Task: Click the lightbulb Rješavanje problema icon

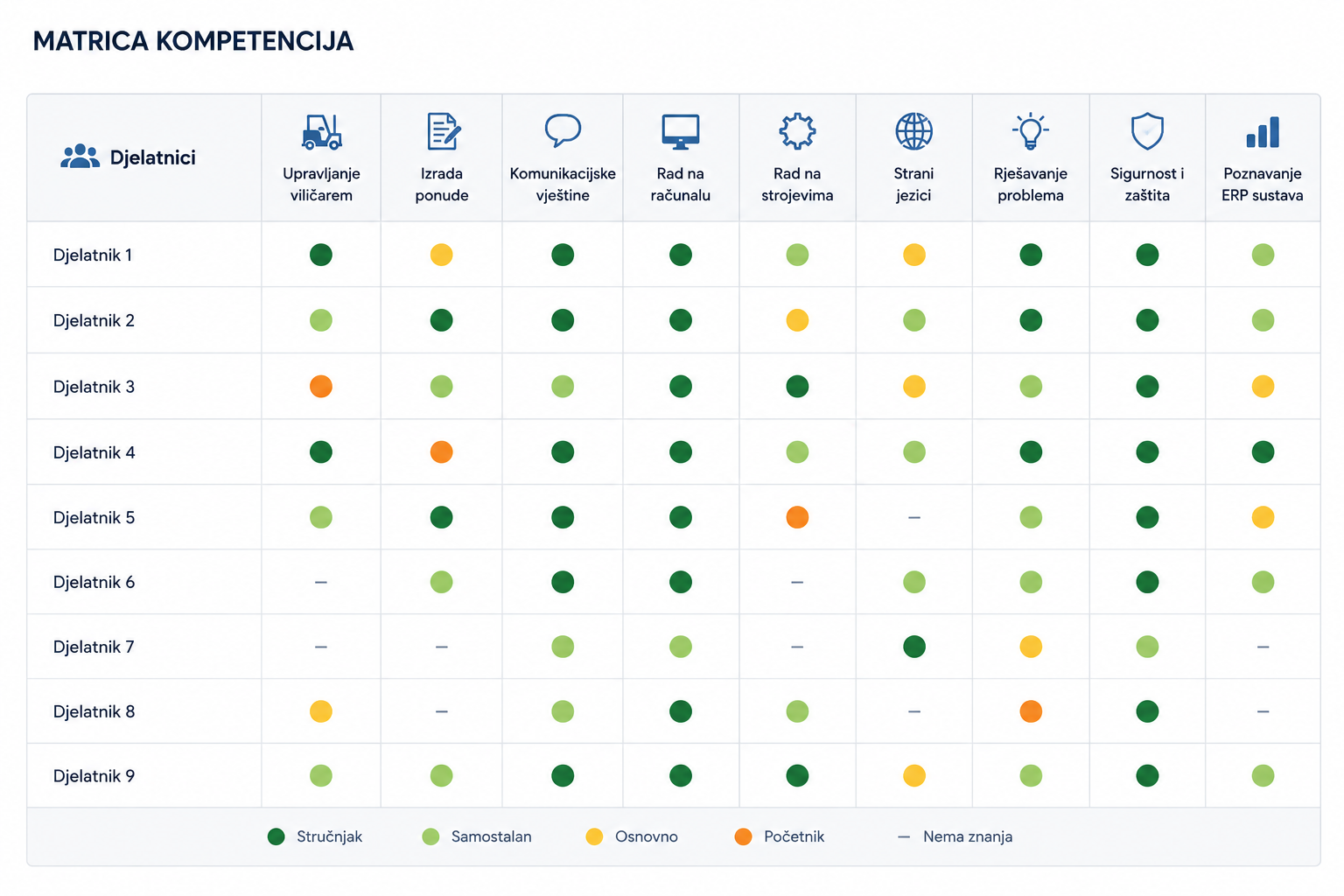Action: coord(1031,131)
